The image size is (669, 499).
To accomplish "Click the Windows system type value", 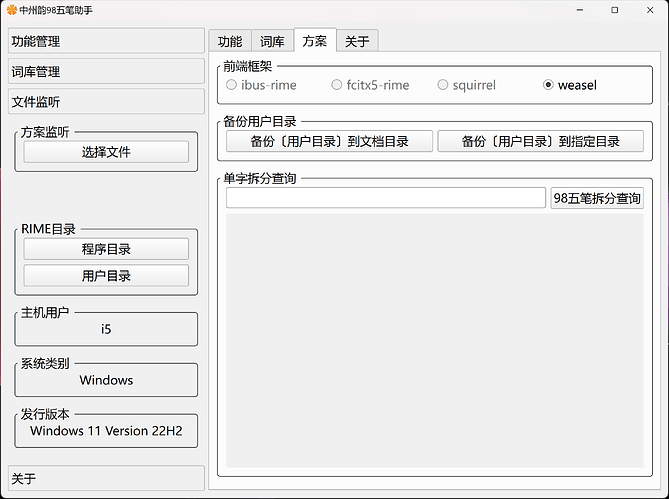I will coord(106,380).
